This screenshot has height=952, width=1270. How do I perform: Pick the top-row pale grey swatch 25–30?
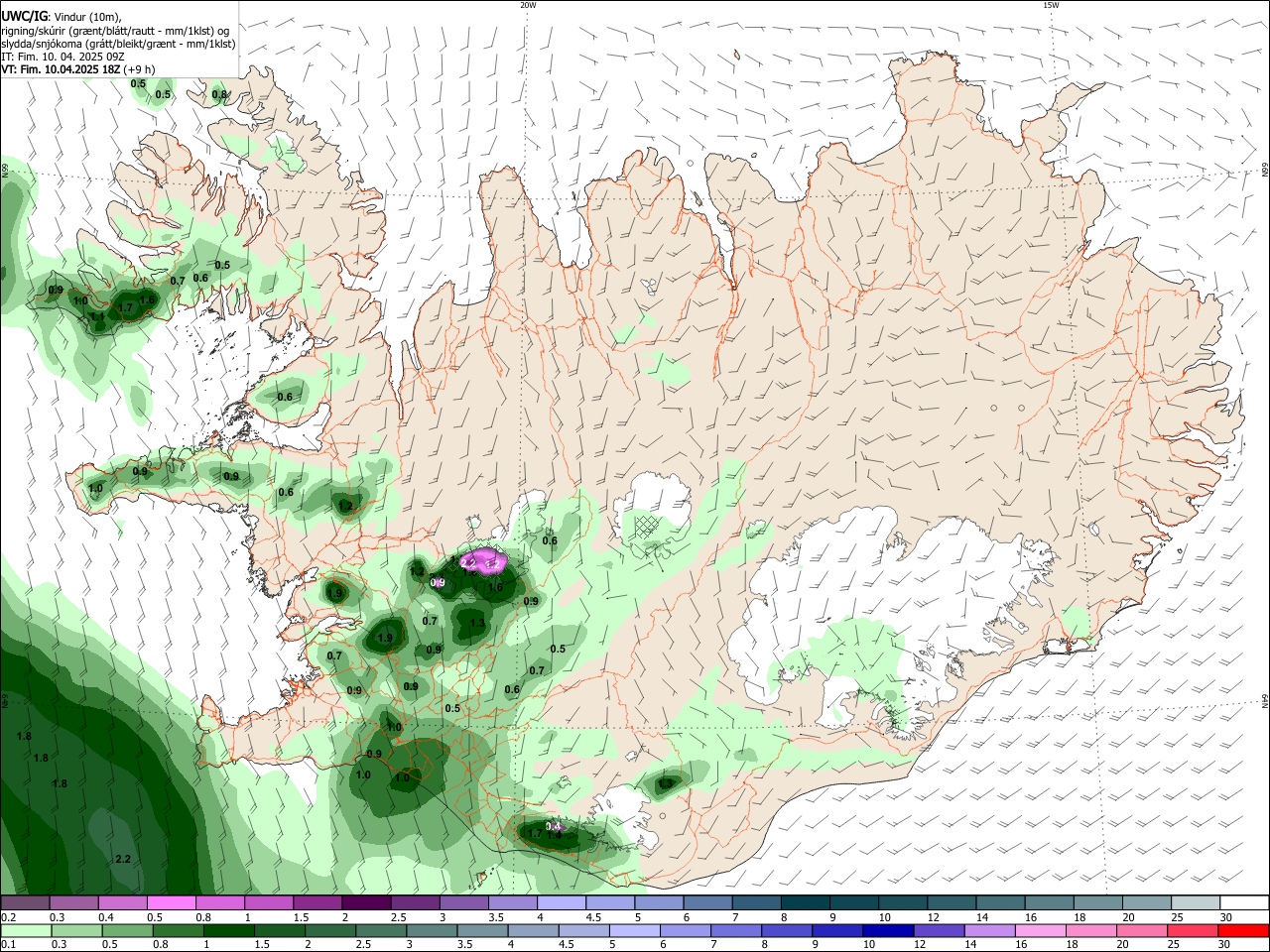pyautogui.click(x=1197, y=902)
